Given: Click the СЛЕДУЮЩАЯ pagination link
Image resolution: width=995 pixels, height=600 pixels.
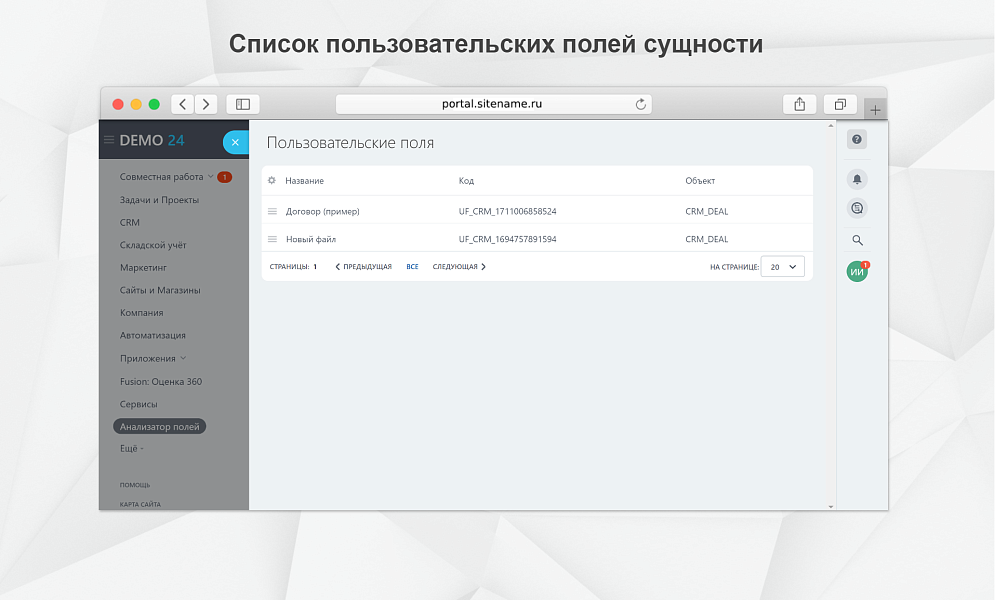Looking at the screenshot, I should (458, 266).
